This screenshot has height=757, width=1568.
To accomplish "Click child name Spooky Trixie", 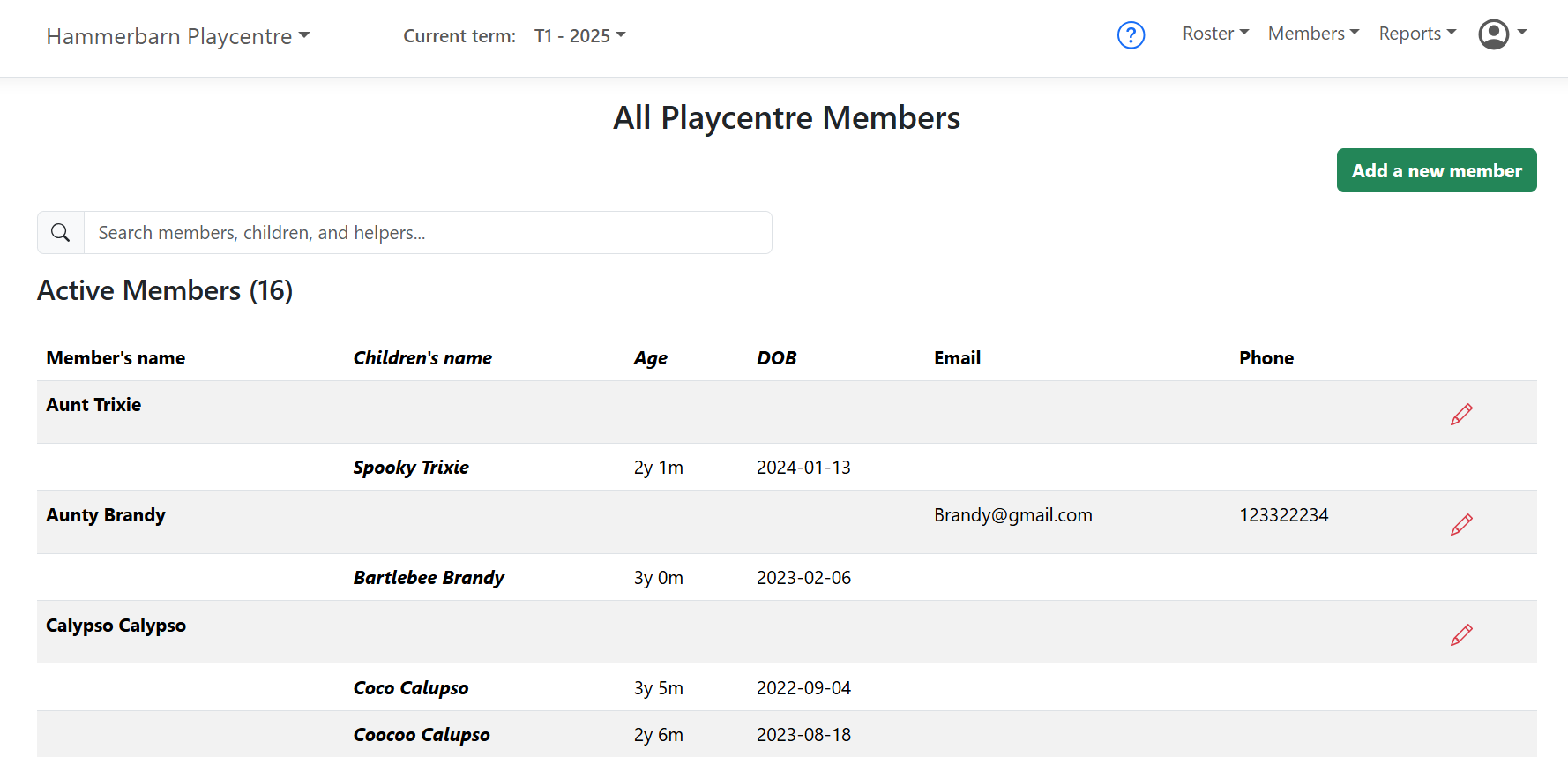I will [411, 468].
